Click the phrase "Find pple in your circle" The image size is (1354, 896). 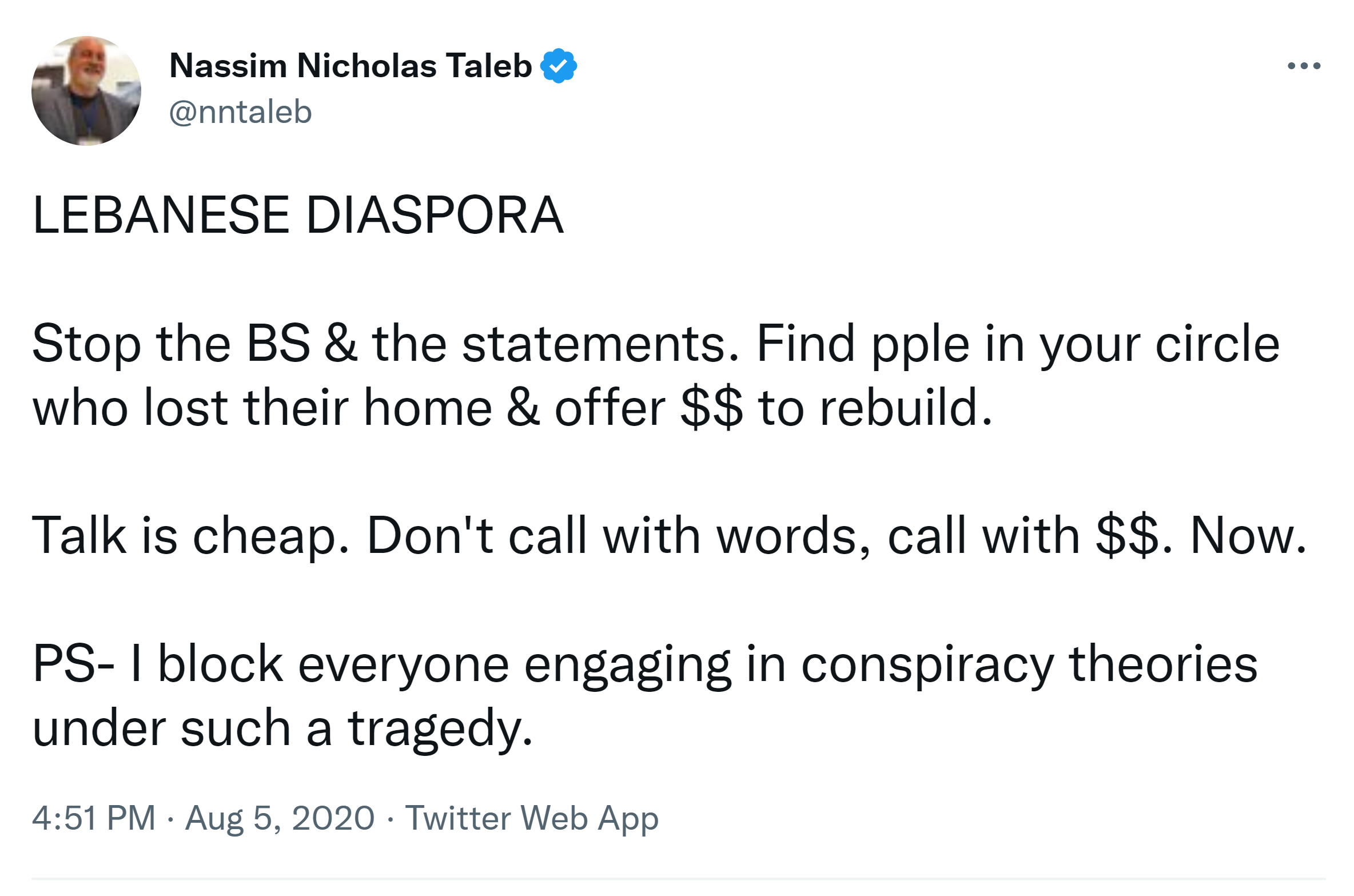pyautogui.click(x=1018, y=344)
